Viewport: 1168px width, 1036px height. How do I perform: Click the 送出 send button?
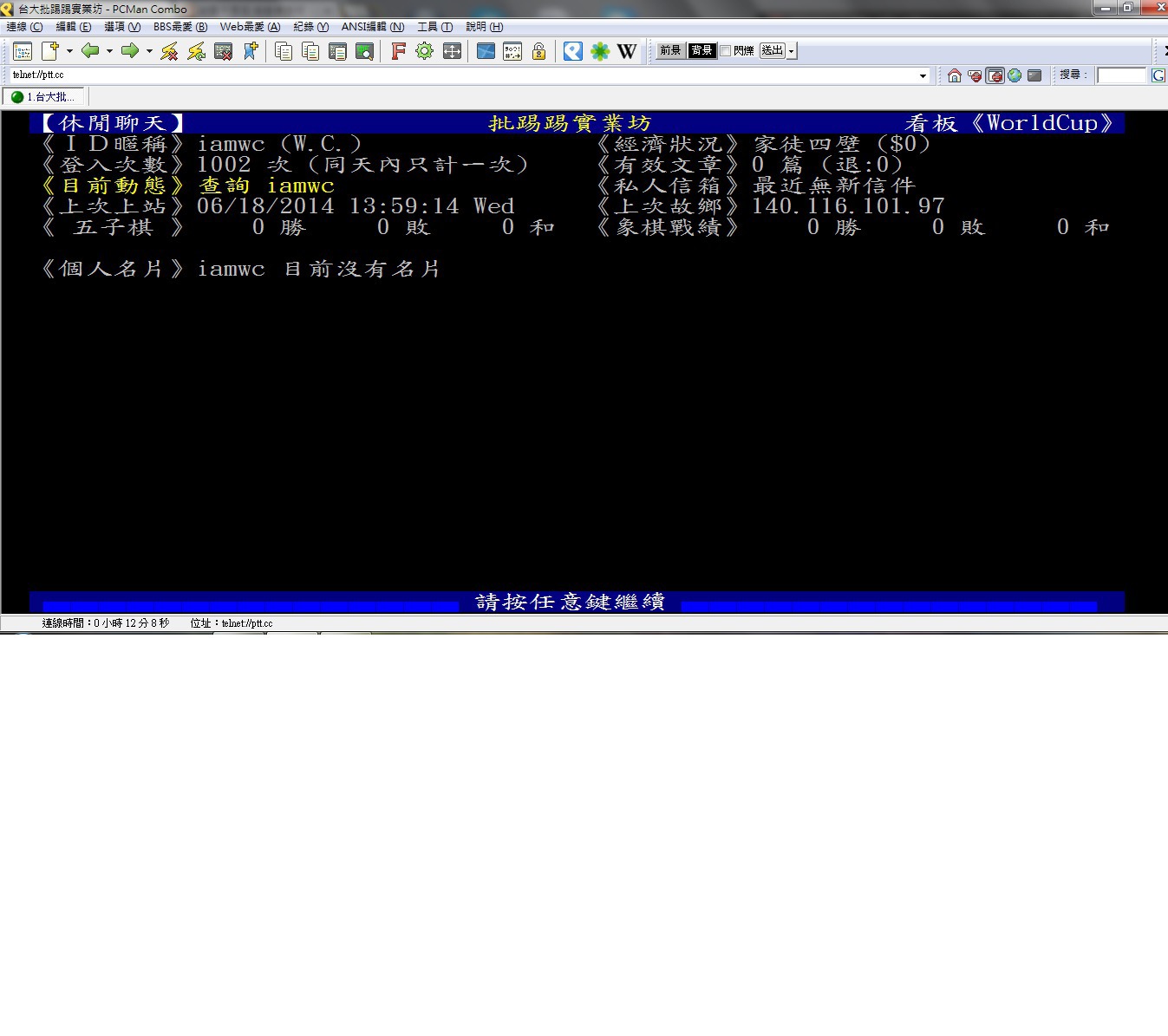coord(773,51)
